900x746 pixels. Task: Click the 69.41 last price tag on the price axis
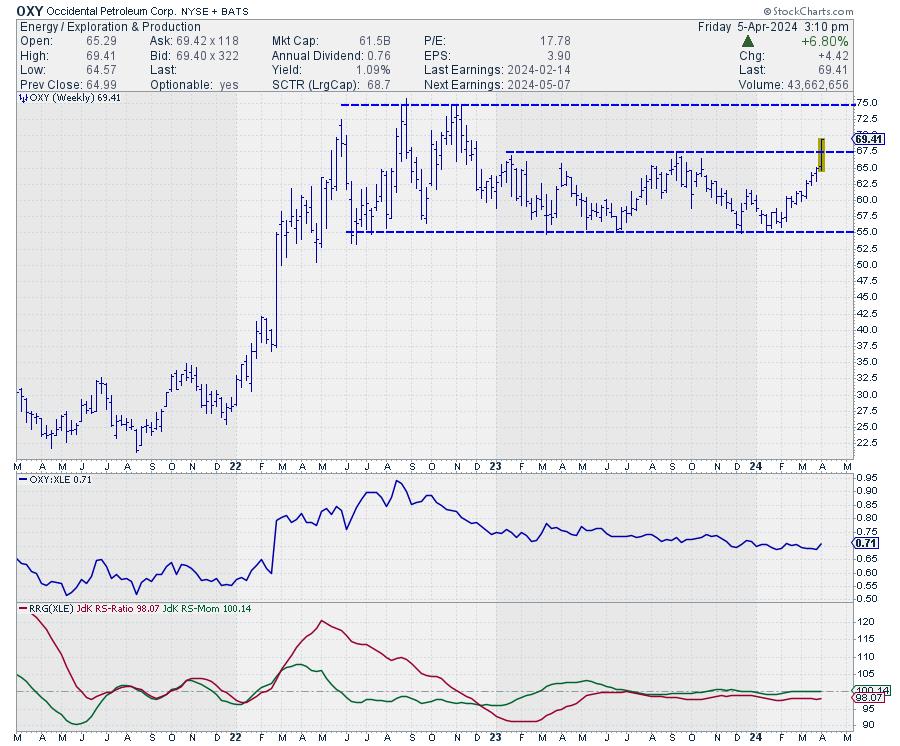(866, 139)
